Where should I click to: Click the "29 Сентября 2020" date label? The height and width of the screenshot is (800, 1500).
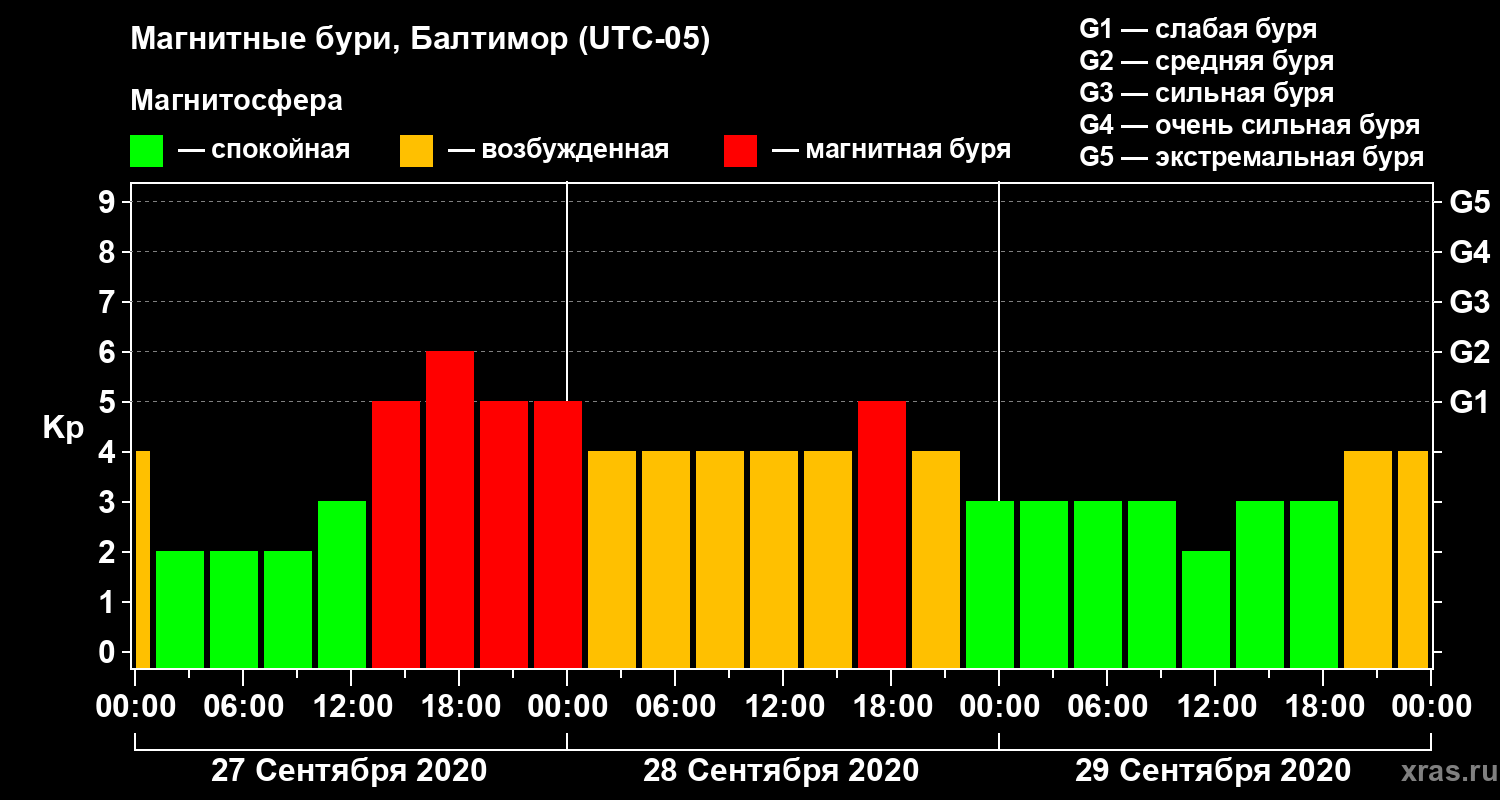1213,771
